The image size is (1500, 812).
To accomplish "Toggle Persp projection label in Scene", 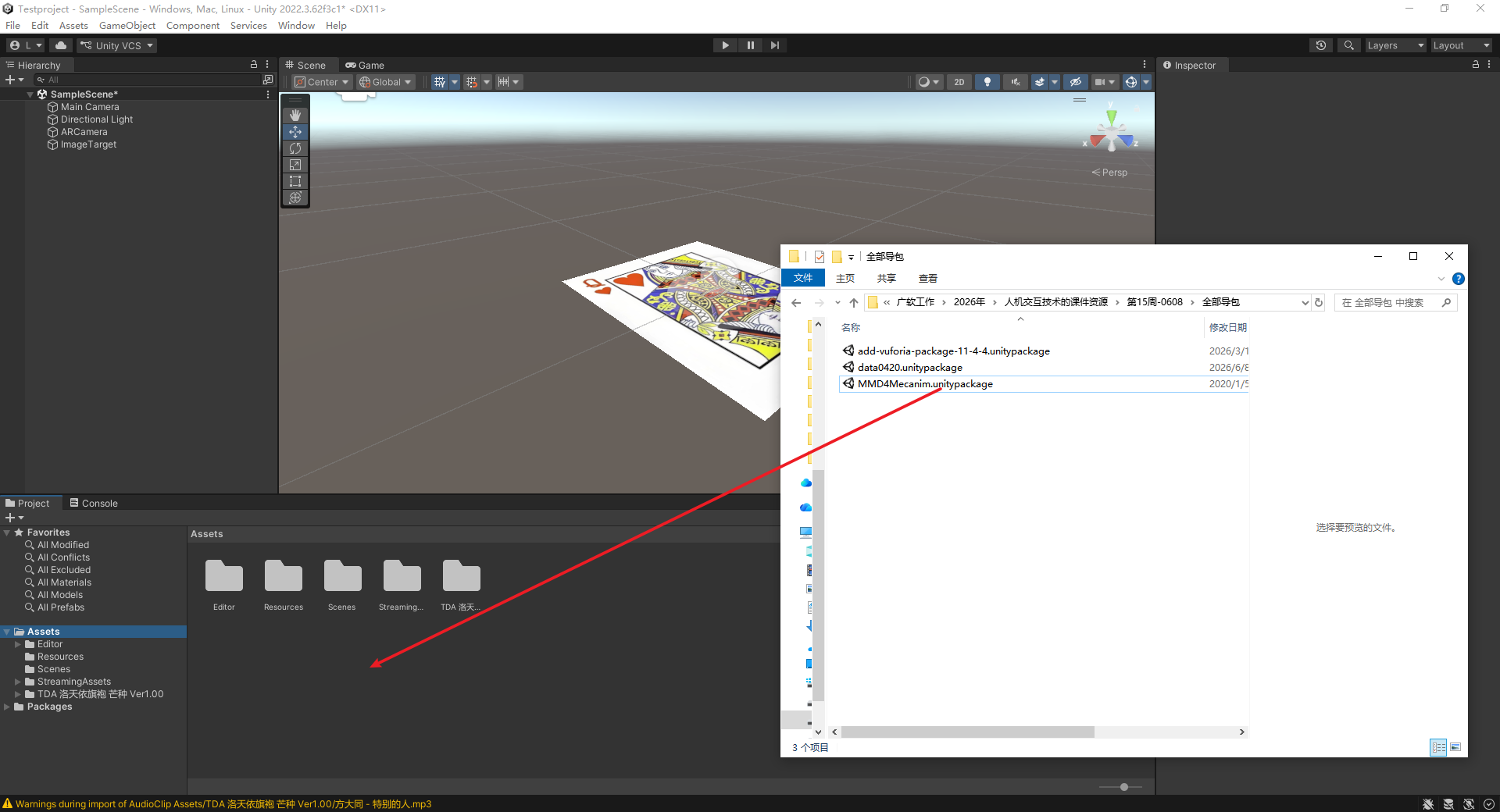I will 1109,173.
